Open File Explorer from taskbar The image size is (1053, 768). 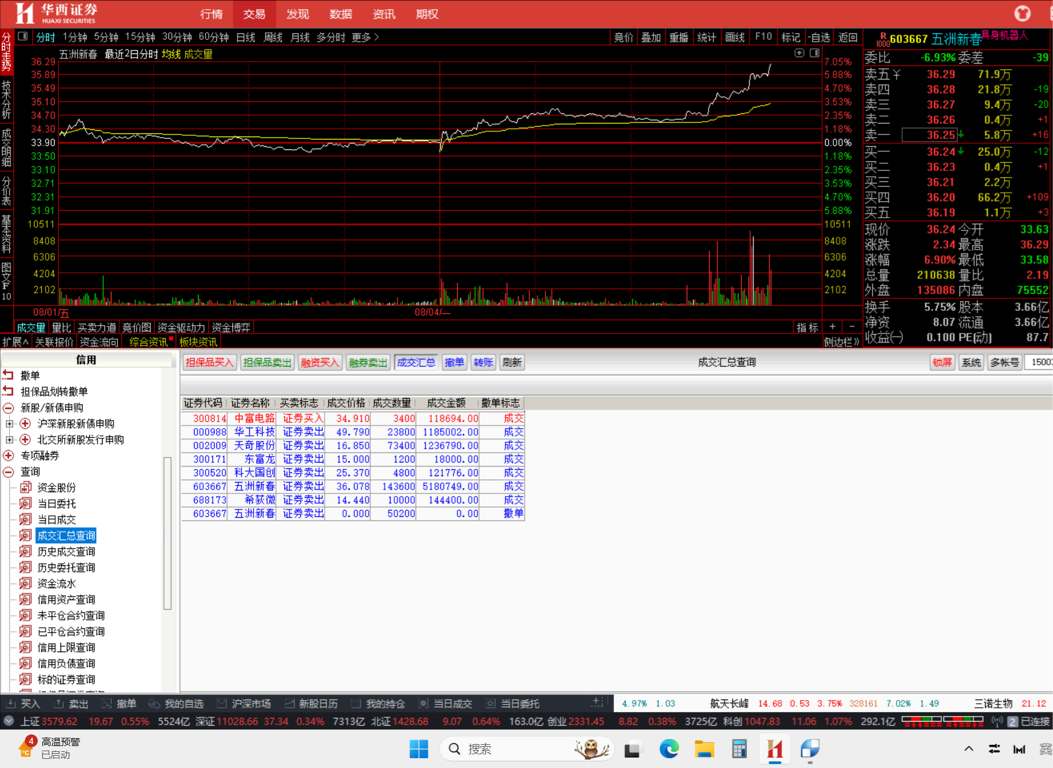(x=704, y=749)
